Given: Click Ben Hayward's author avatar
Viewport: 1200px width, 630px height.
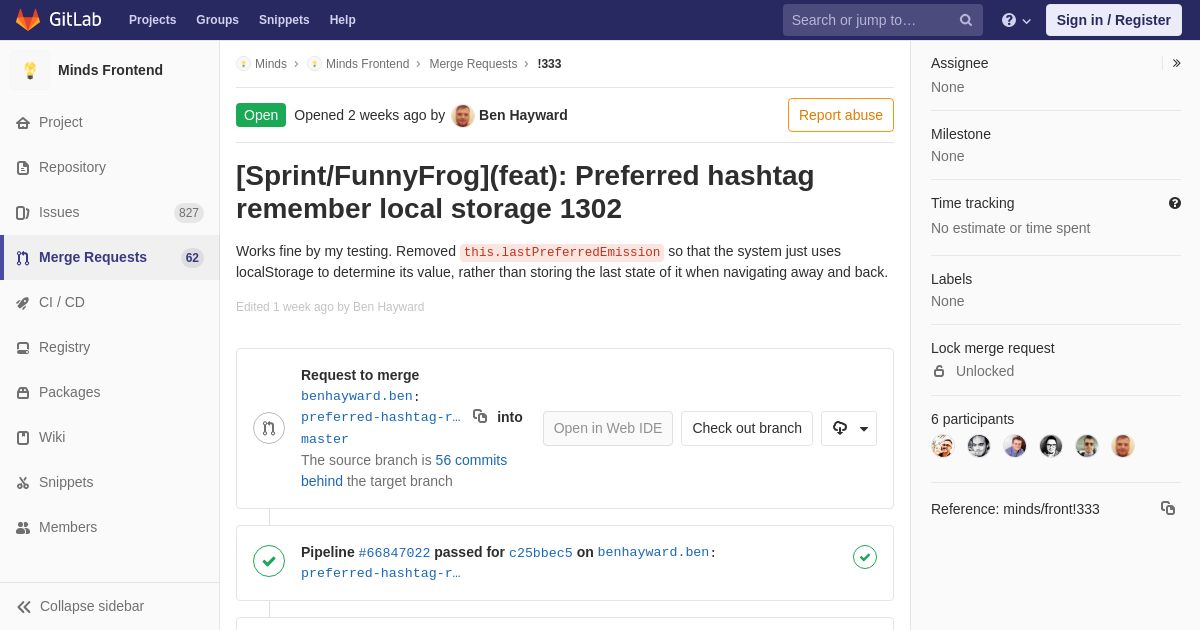Looking at the screenshot, I should pos(463,115).
